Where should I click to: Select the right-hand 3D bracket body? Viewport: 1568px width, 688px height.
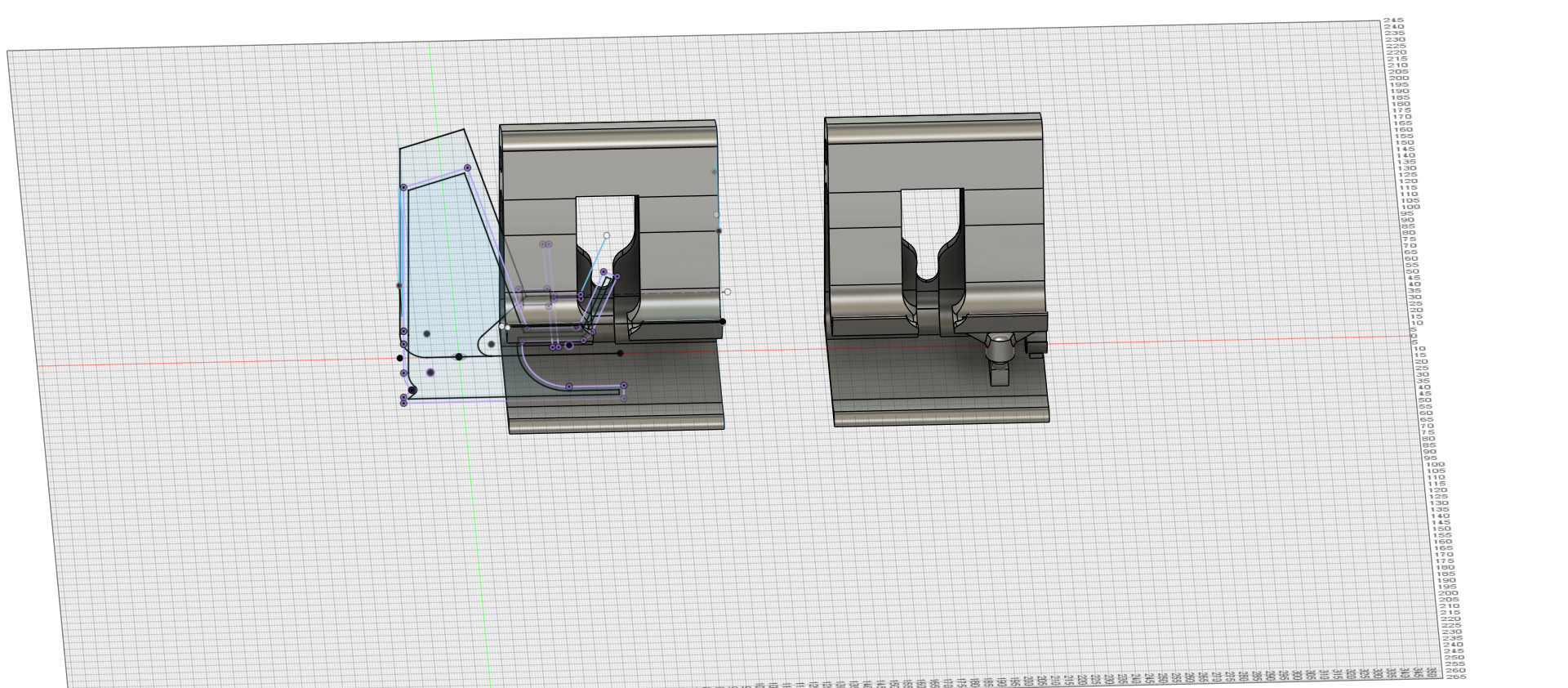(x=936, y=270)
